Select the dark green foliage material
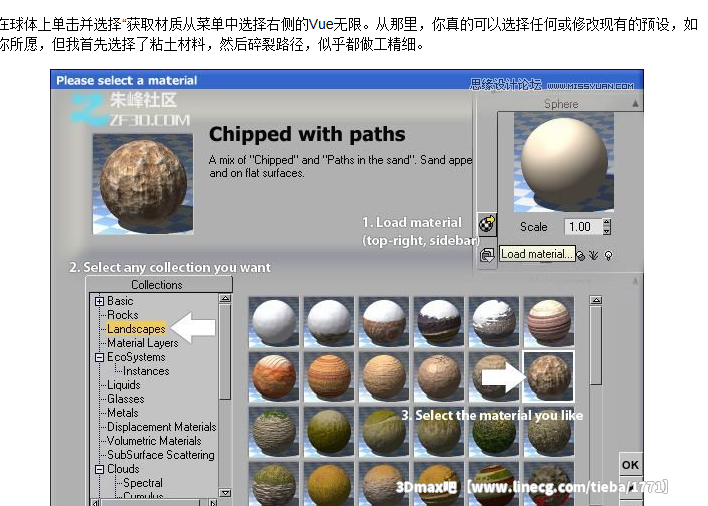The width and height of the screenshot is (708, 506). pos(494,434)
